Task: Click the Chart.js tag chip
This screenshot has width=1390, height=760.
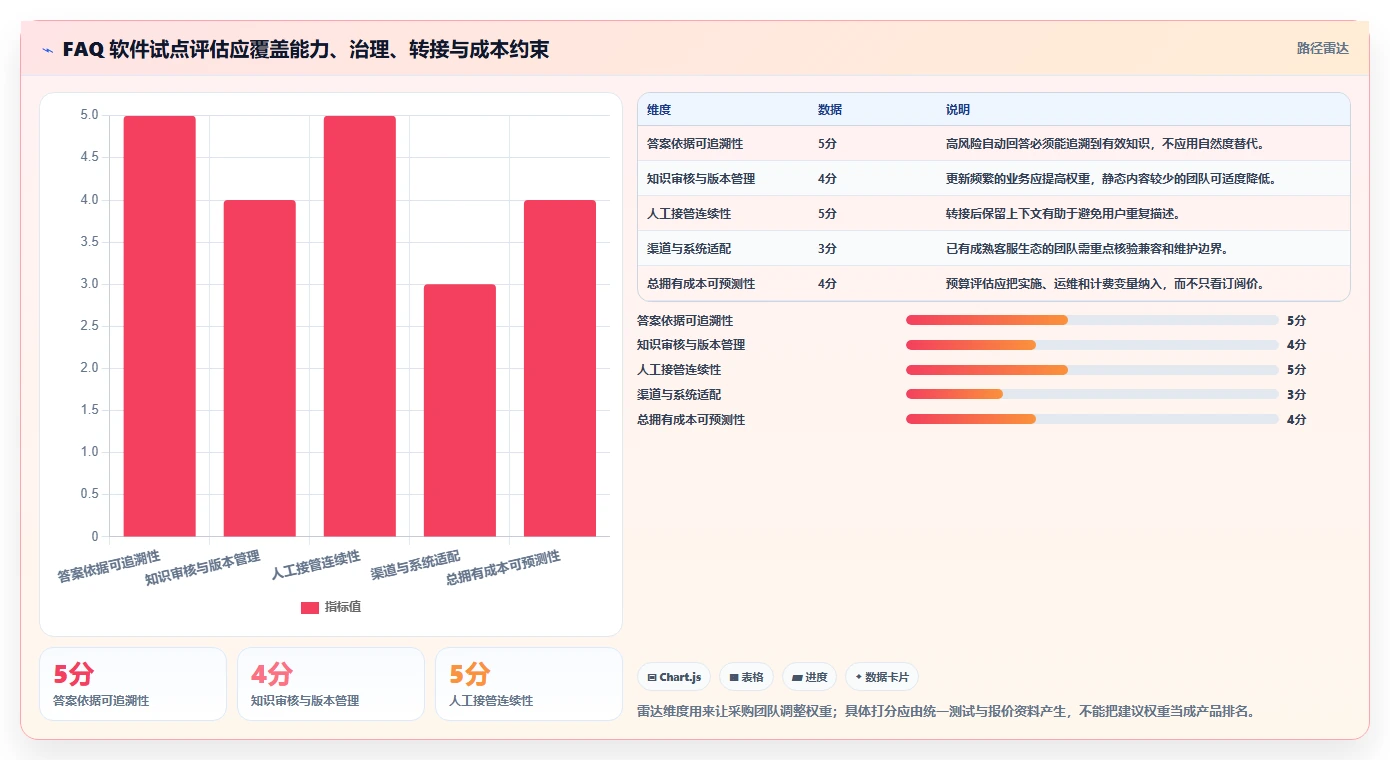Action: coord(674,677)
